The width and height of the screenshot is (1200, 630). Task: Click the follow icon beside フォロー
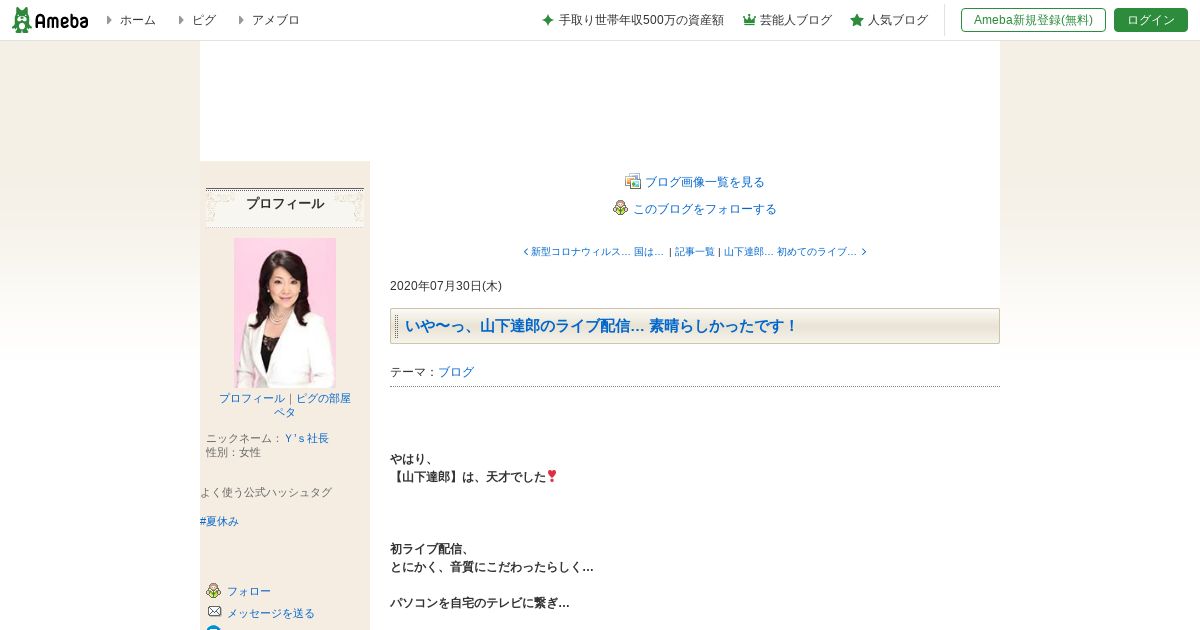coord(213,591)
